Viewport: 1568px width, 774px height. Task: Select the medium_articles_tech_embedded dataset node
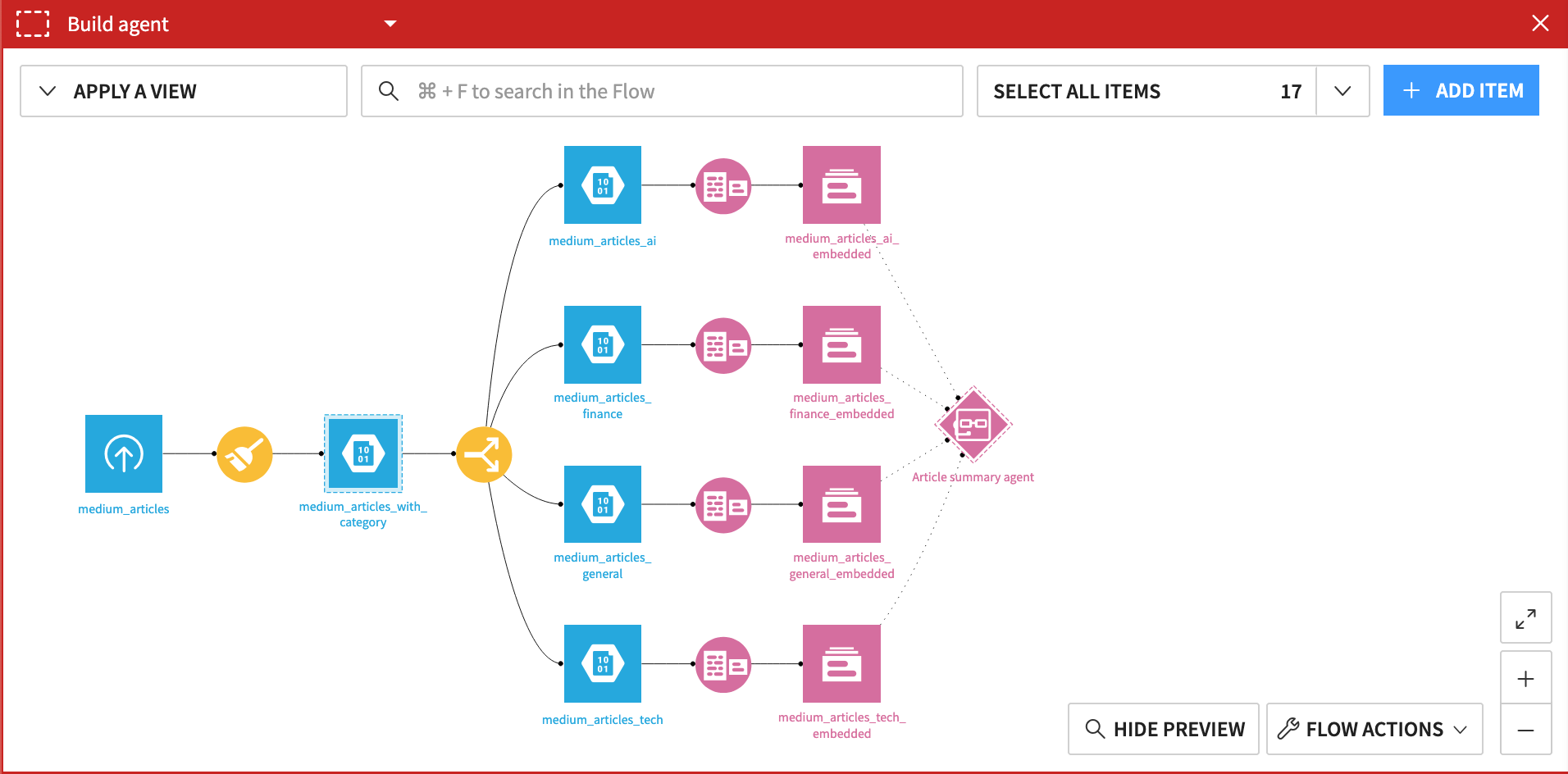tap(841, 663)
